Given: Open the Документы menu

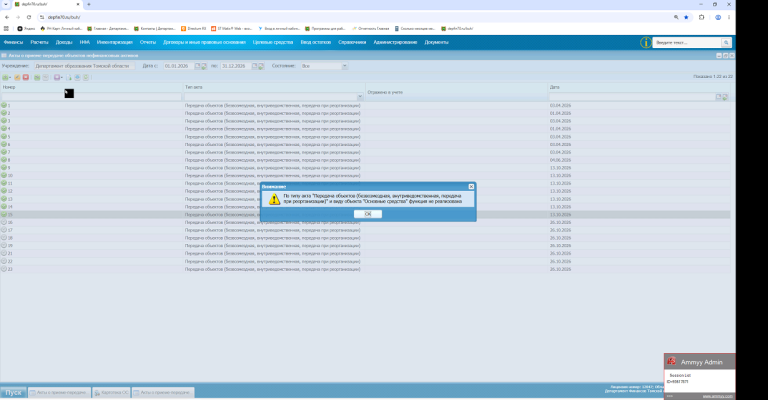Looking at the screenshot, I should (436, 43).
